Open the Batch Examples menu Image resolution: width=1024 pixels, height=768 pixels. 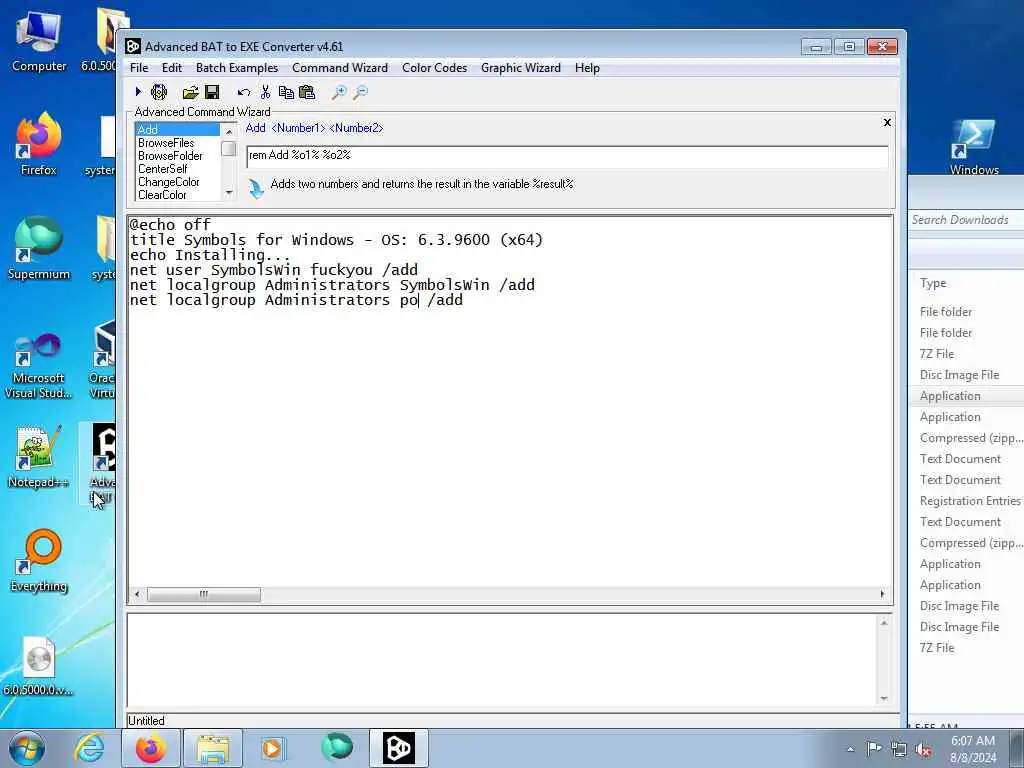pyautogui.click(x=237, y=68)
